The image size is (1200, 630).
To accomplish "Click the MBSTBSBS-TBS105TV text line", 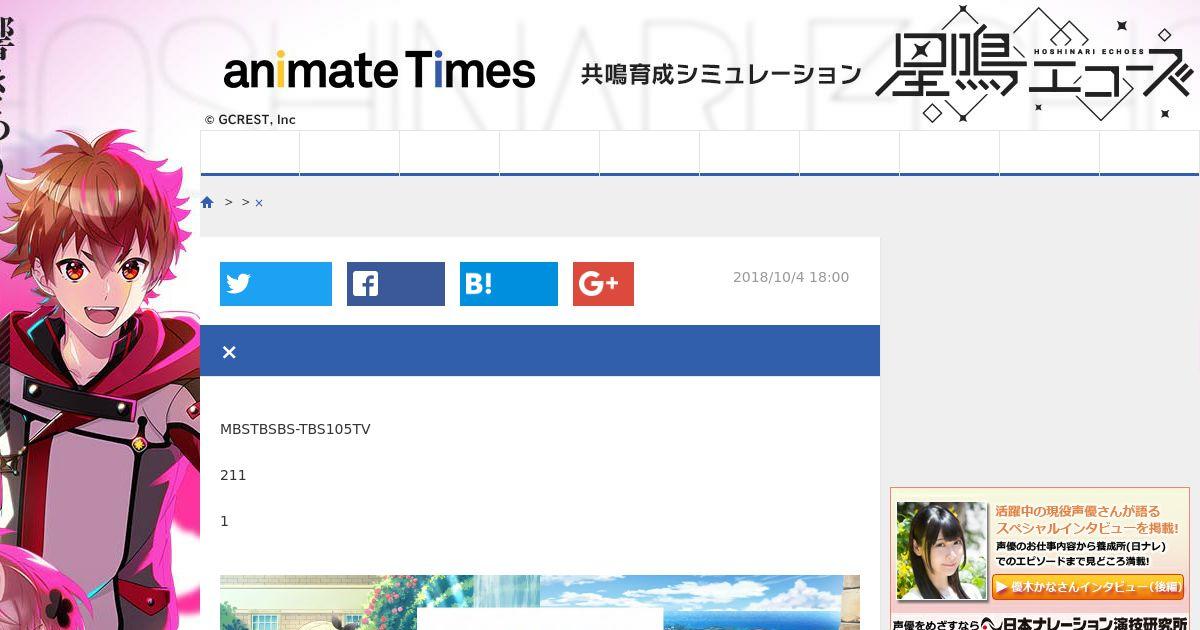I will (295, 429).
